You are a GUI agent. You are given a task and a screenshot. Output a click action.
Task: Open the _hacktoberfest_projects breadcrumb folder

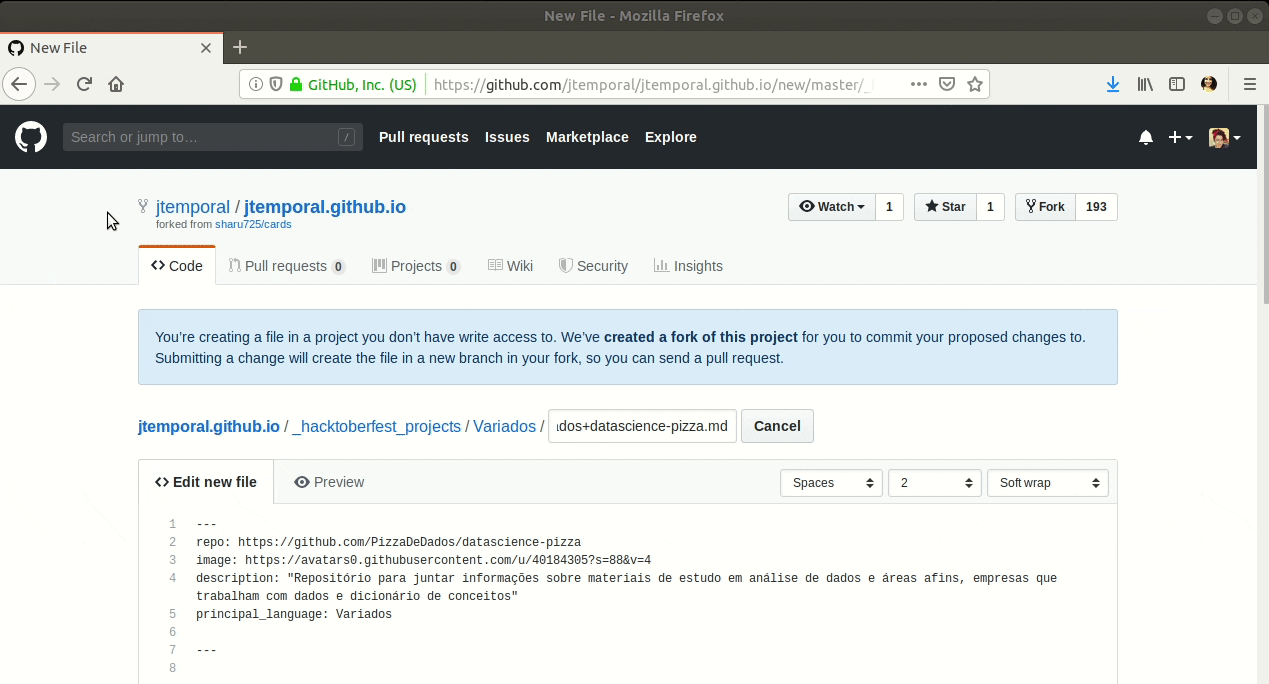tap(377, 426)
